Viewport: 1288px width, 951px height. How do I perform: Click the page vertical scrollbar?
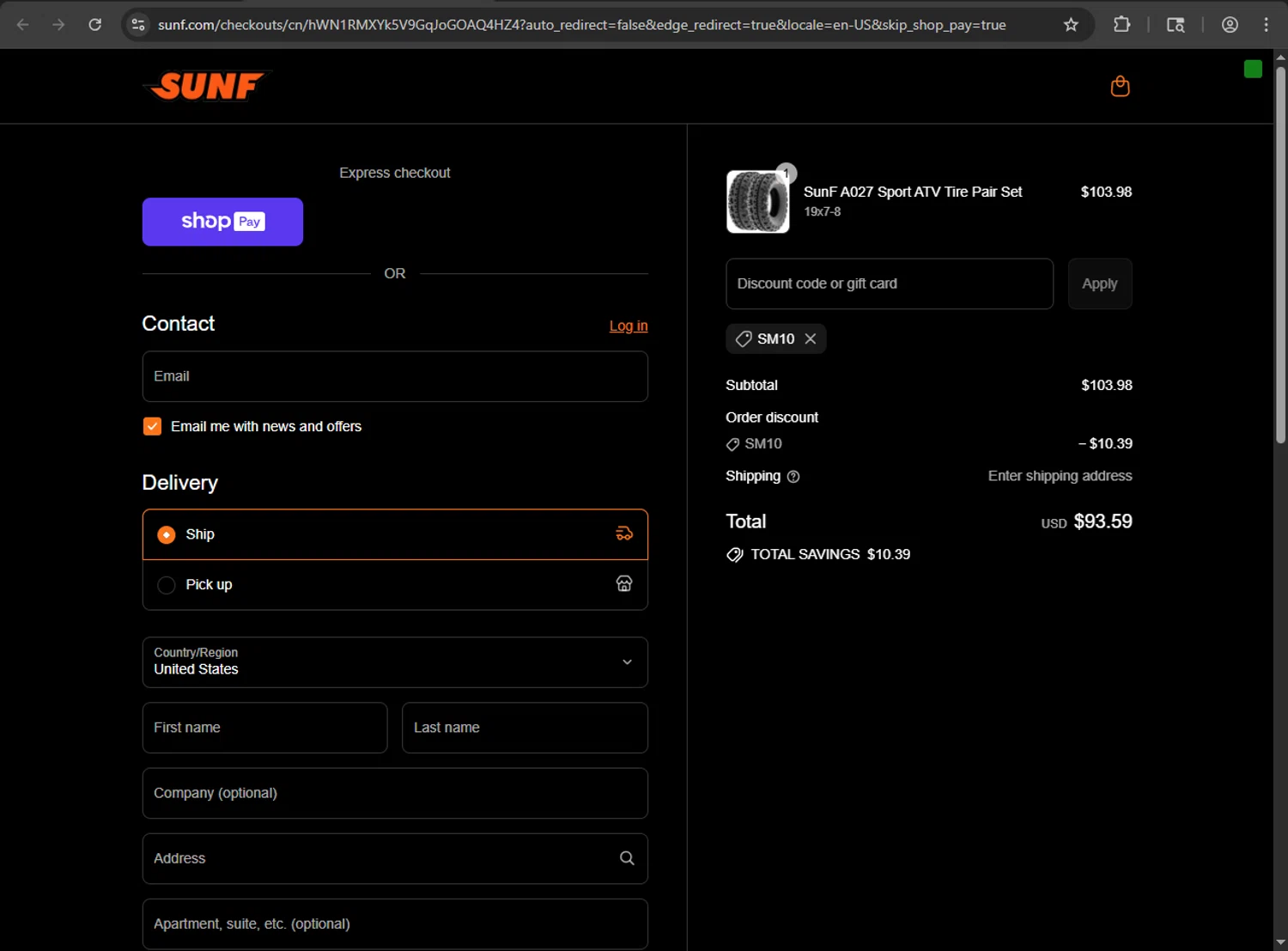(x=1280, y=255)
